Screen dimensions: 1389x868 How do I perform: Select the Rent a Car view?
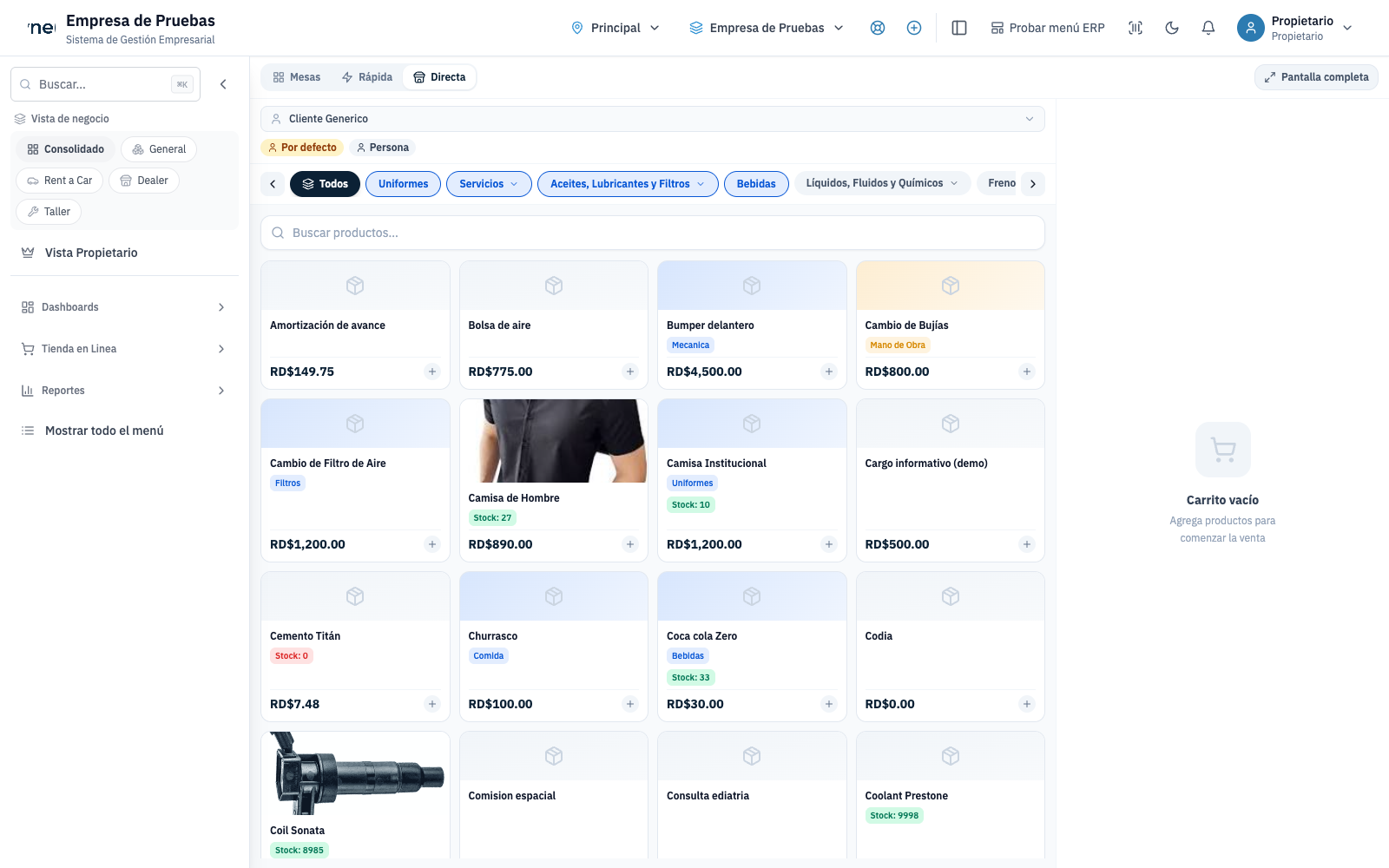(59, 181)
